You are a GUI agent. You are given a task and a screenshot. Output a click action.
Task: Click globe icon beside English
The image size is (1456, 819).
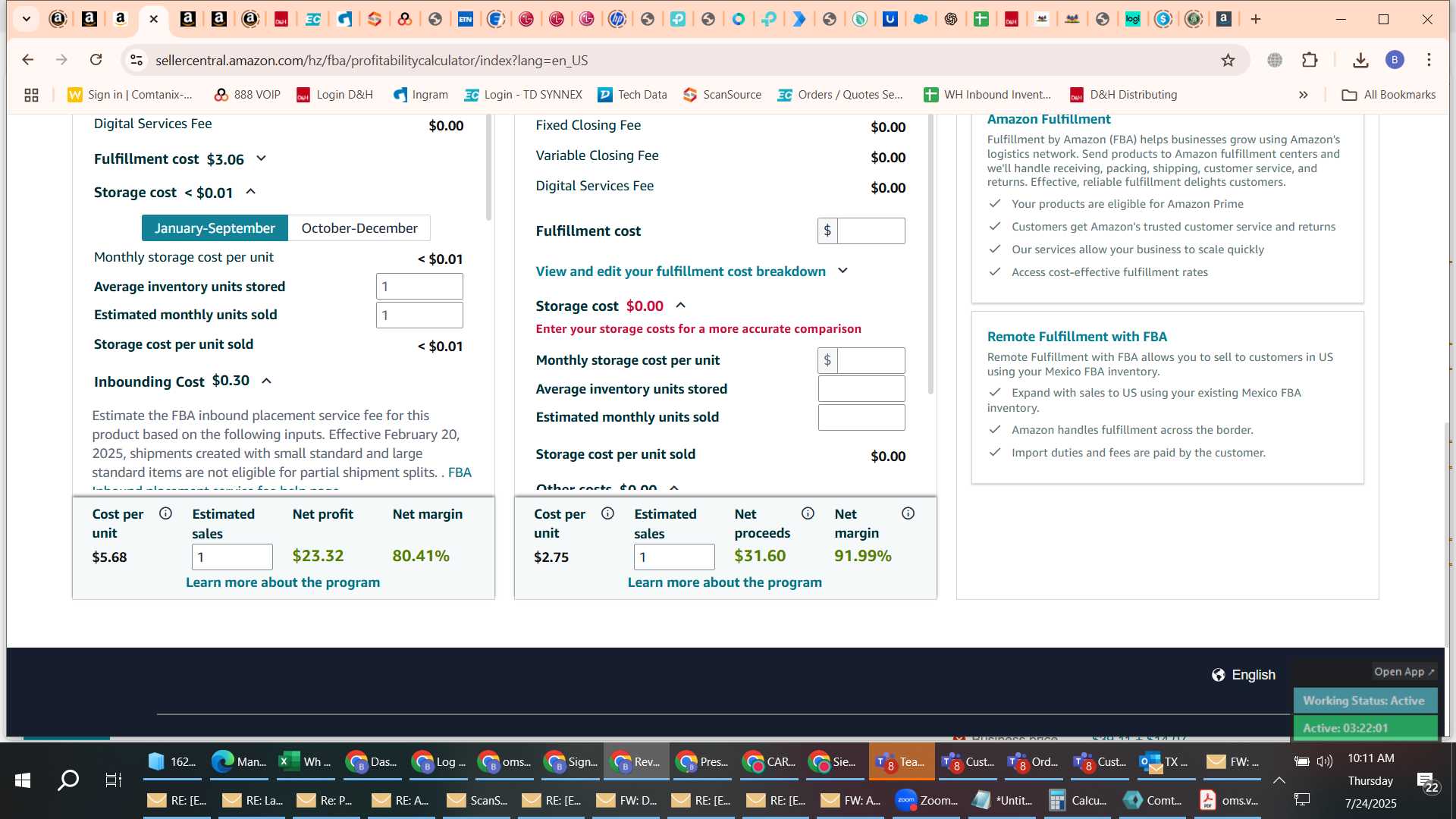(1218, 675)
